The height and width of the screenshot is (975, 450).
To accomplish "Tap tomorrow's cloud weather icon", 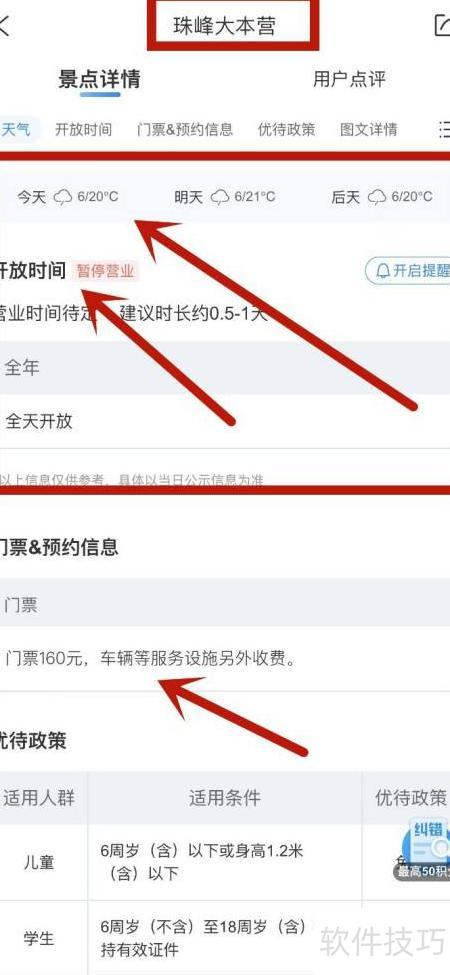I will tap(220, 198).
